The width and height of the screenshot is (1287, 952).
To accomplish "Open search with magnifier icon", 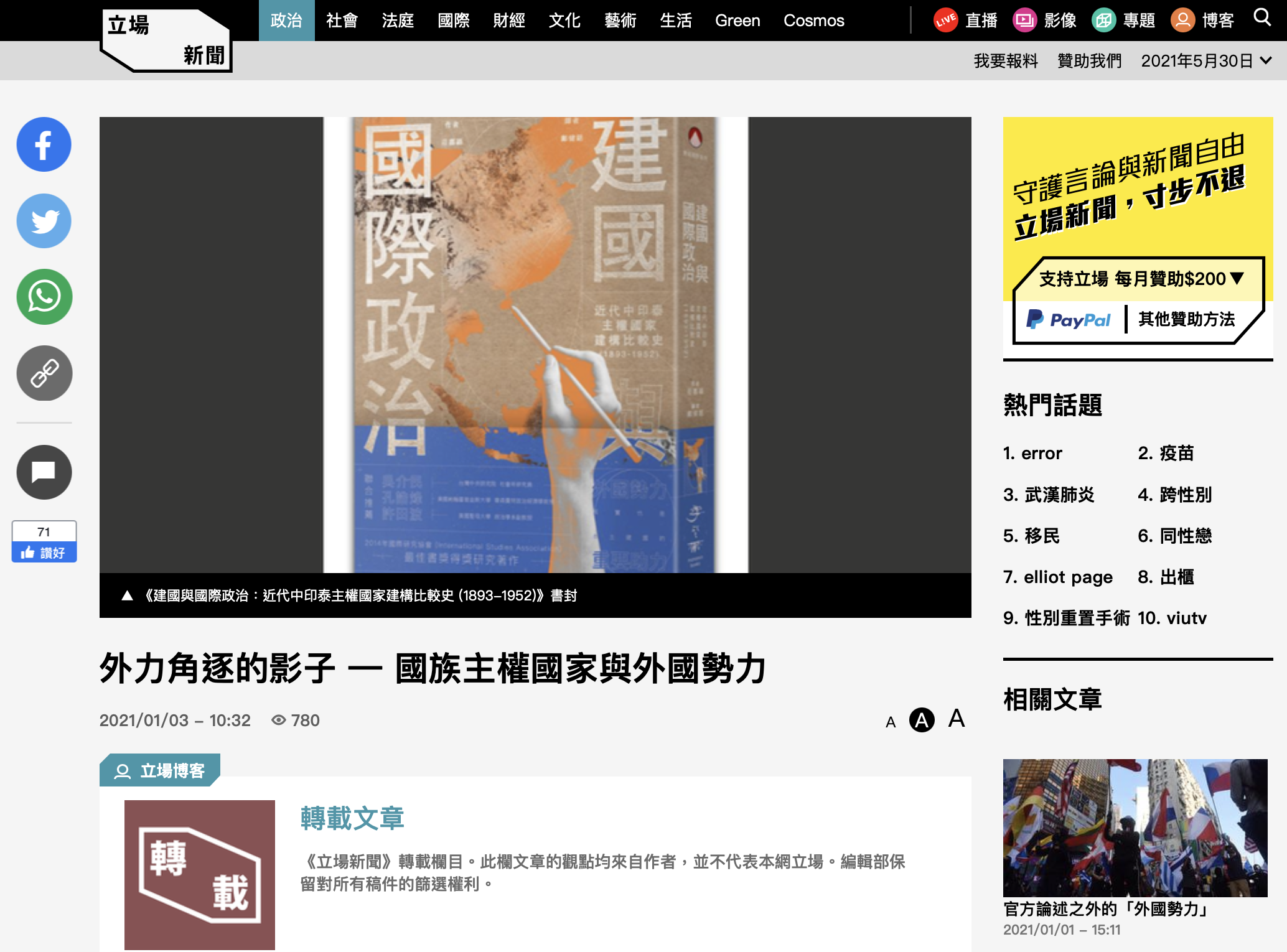I will pos(1261,17).
